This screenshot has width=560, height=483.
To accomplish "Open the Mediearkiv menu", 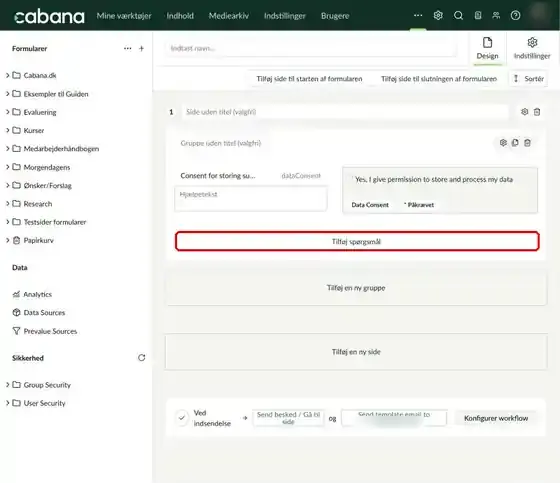I will pyautogui.click(x=229, y=16).
